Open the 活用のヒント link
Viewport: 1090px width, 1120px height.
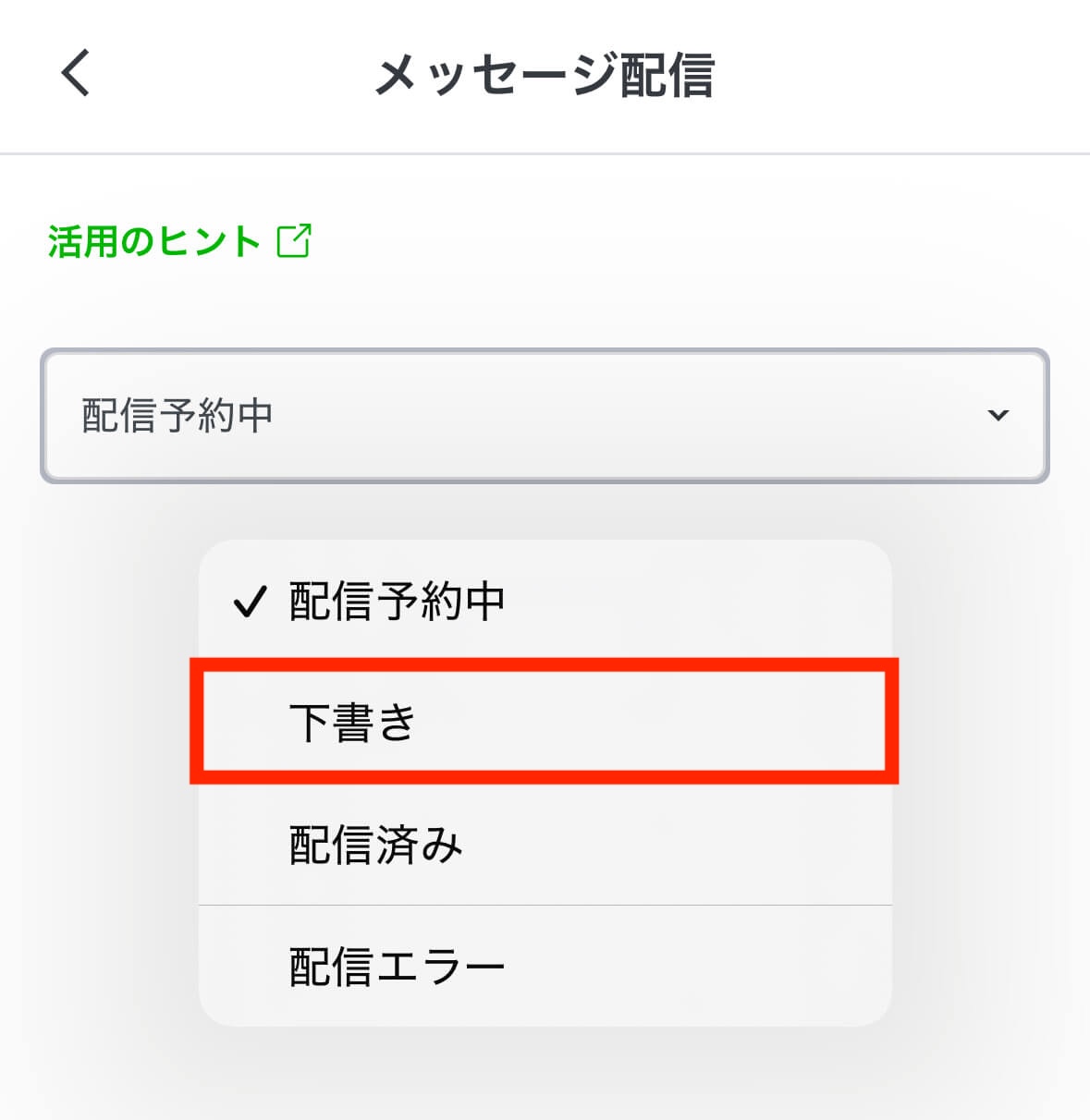click(x=154, y=241)
